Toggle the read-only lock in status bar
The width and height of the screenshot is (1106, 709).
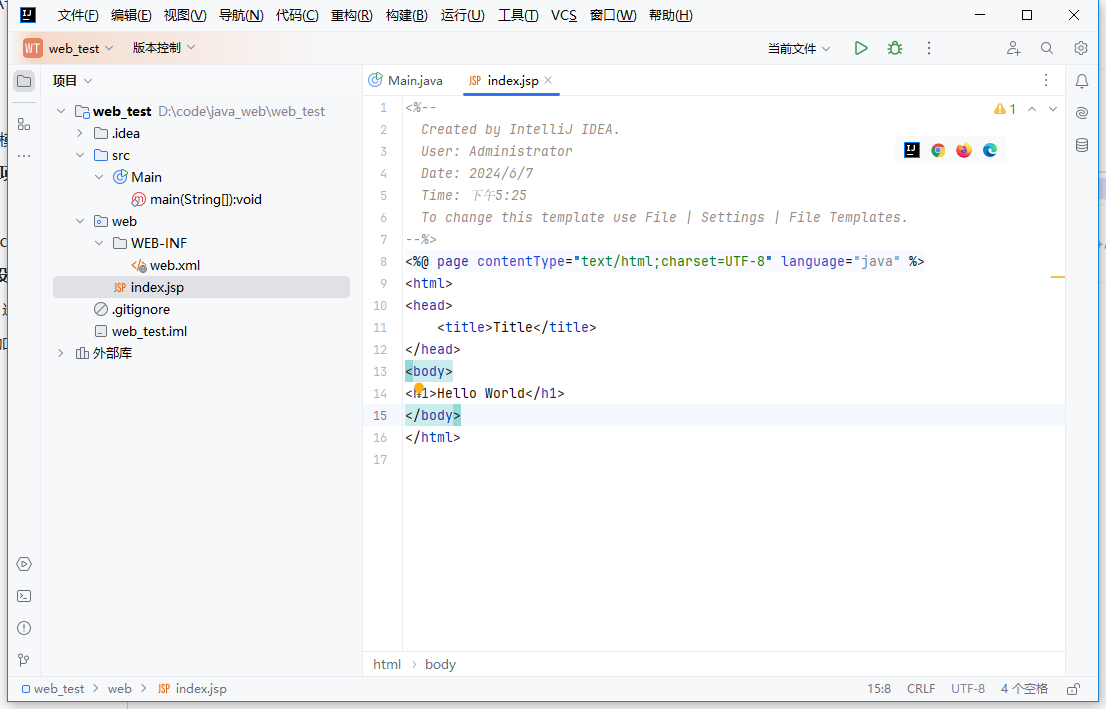(x=1073, y=689)
